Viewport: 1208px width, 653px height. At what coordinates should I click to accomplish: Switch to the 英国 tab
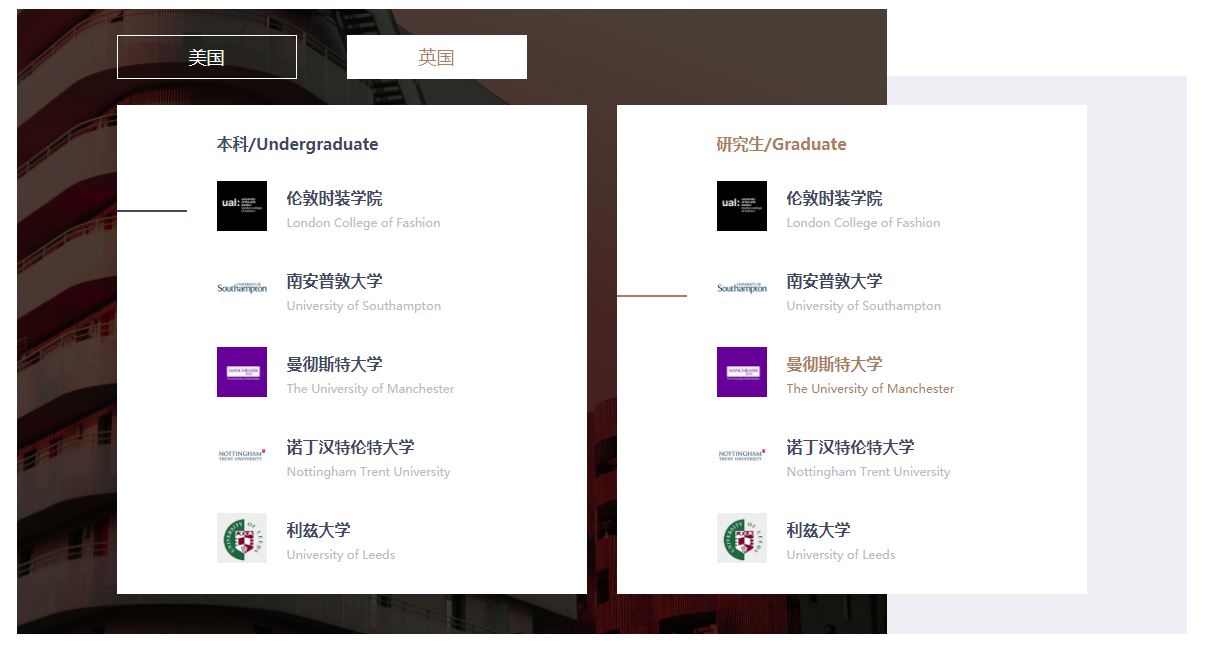click(437, 57)
